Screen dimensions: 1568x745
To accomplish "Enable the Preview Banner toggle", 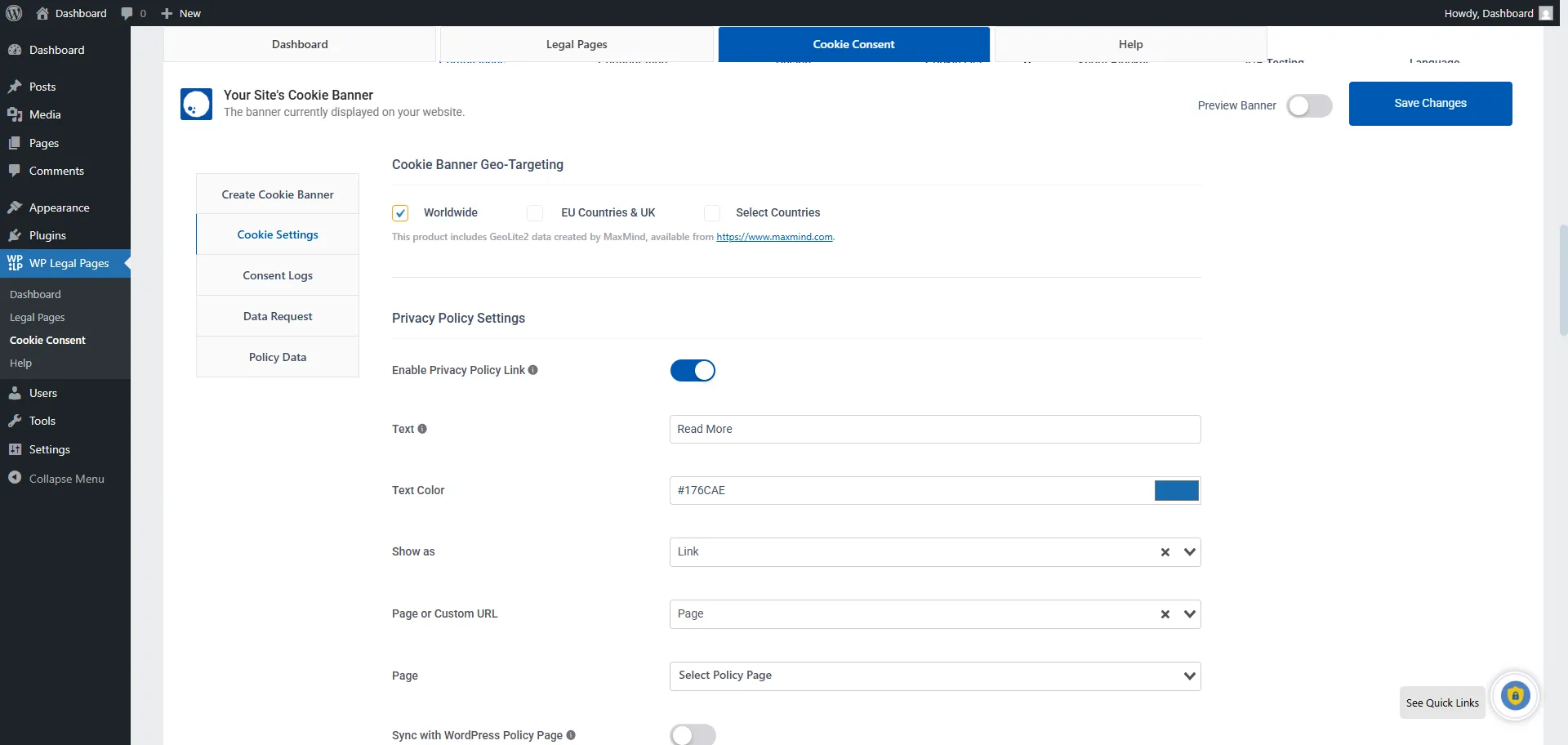I will click(1309, 105).
